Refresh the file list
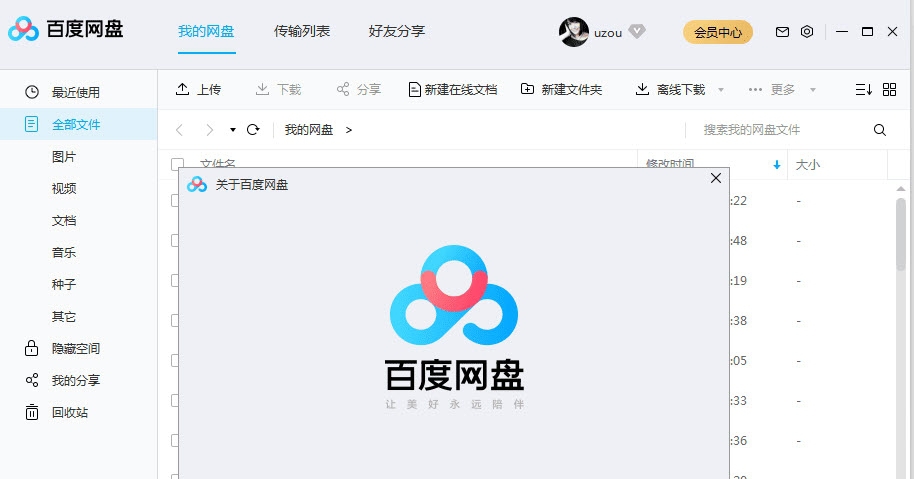914x479 pixels. (253, 129)
